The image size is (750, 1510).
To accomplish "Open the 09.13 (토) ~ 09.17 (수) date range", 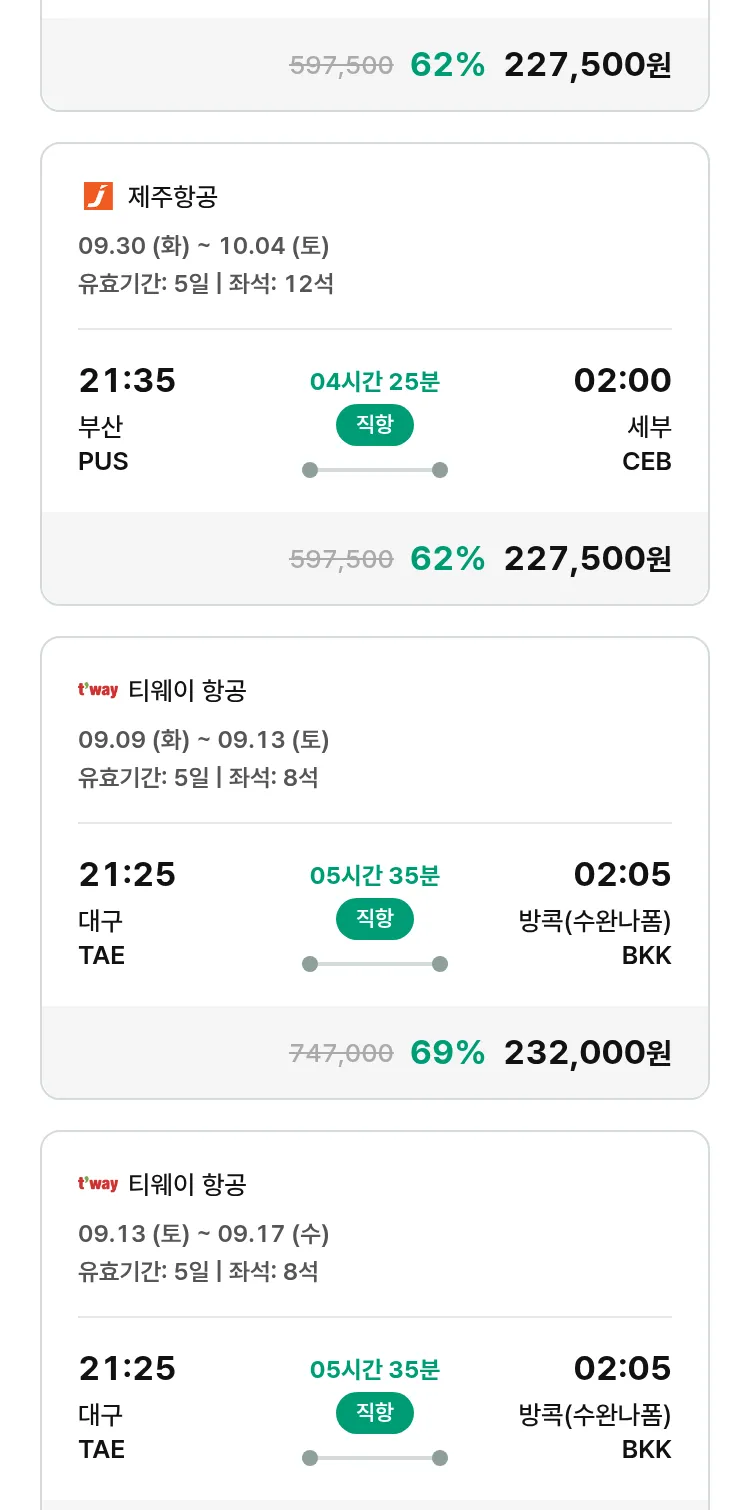I will tap(204, 1234).
